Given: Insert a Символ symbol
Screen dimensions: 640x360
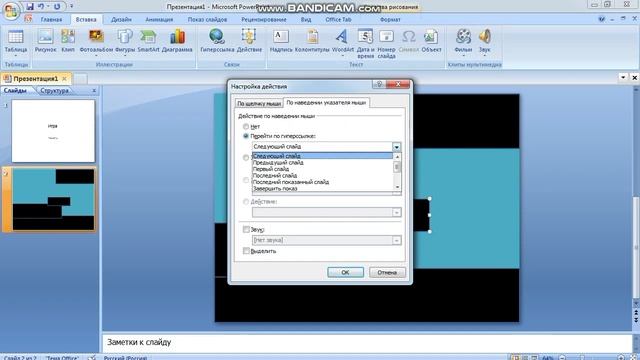Looking at the screenshot, I should point(409,41).
